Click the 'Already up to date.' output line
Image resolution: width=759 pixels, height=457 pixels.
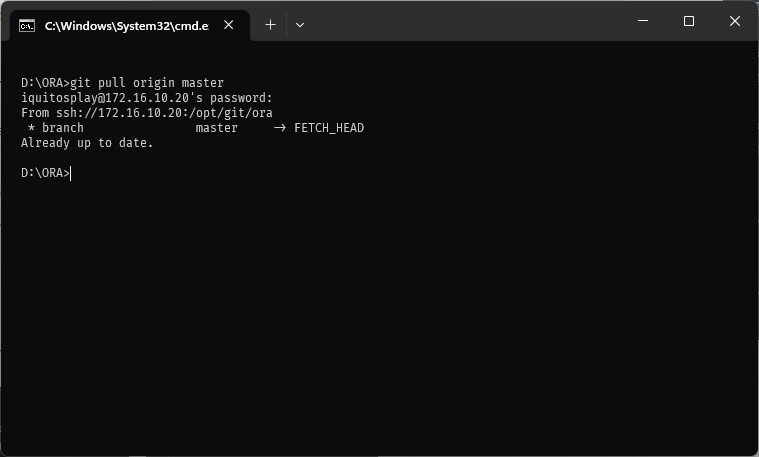87,143
